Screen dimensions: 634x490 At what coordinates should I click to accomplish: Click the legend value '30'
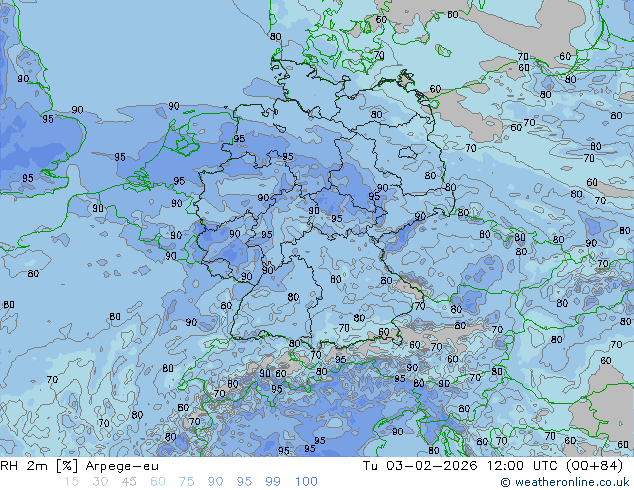tap(100, 482)
